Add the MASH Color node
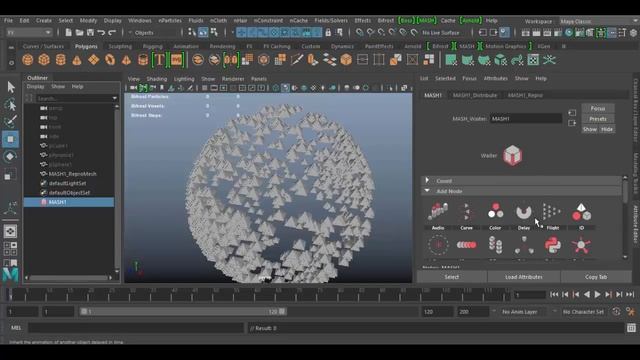Screen dimensions: 640x360 (495, 212)
